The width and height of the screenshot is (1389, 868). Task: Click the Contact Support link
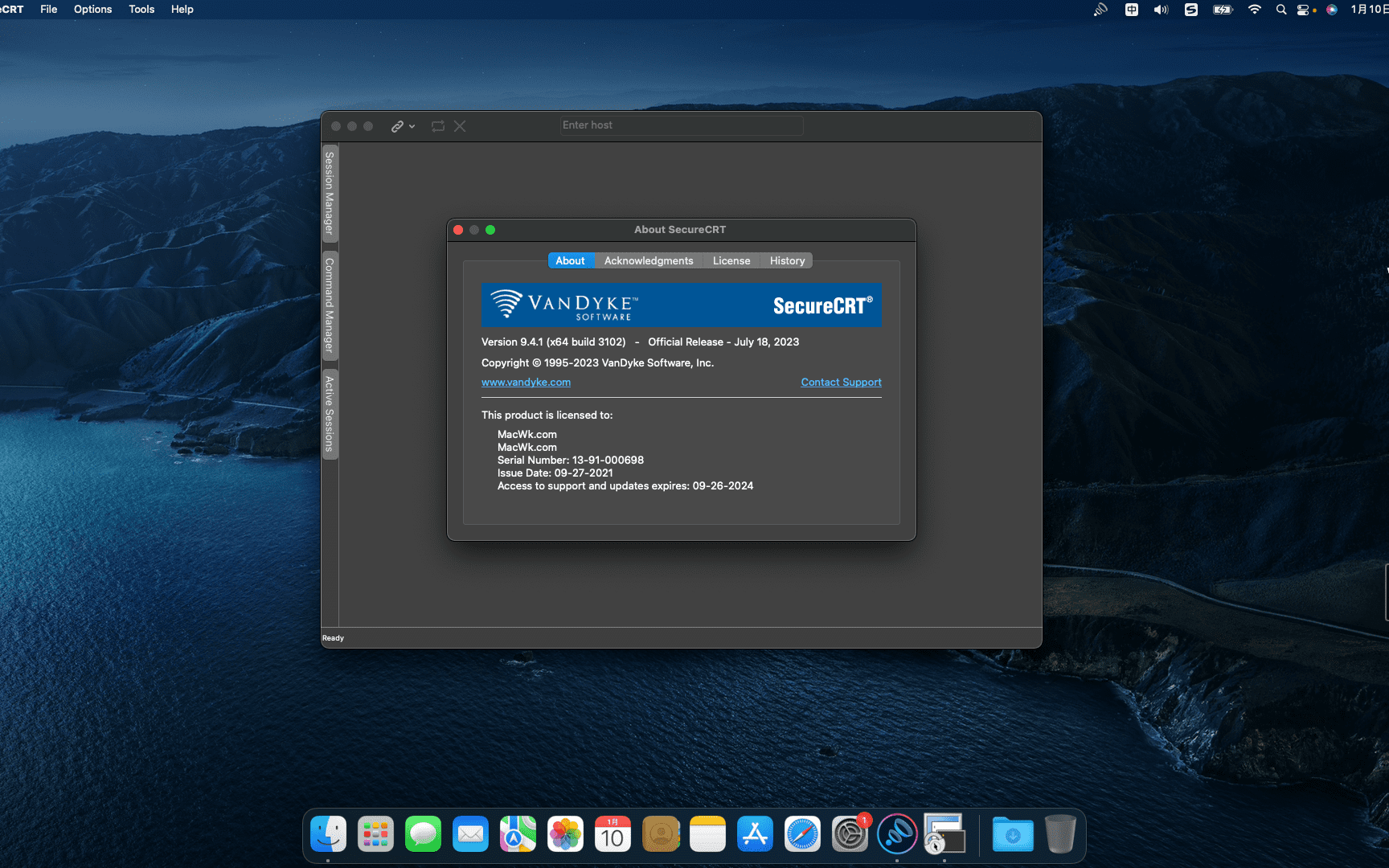point(841,382)
